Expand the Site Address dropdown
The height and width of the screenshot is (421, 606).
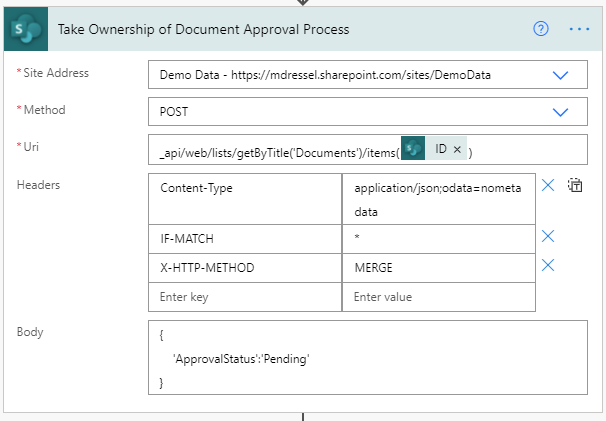coord(560,75)
